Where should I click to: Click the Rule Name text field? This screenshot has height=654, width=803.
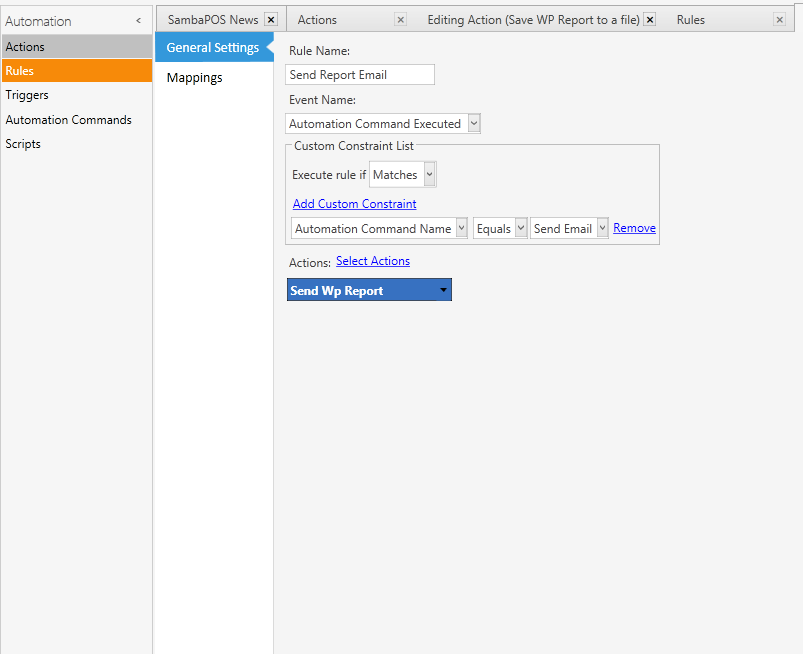(x=360, y=75)
